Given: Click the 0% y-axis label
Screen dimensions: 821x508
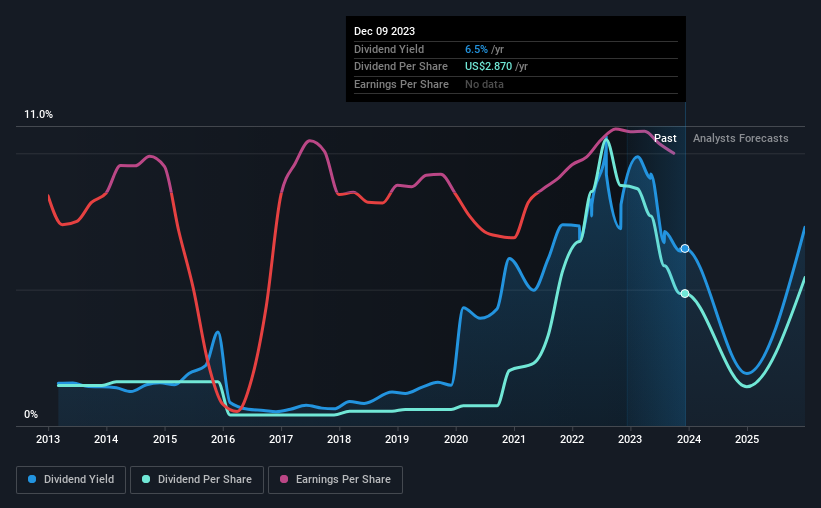Looking at the screenshot, I should tap(31, 415).
